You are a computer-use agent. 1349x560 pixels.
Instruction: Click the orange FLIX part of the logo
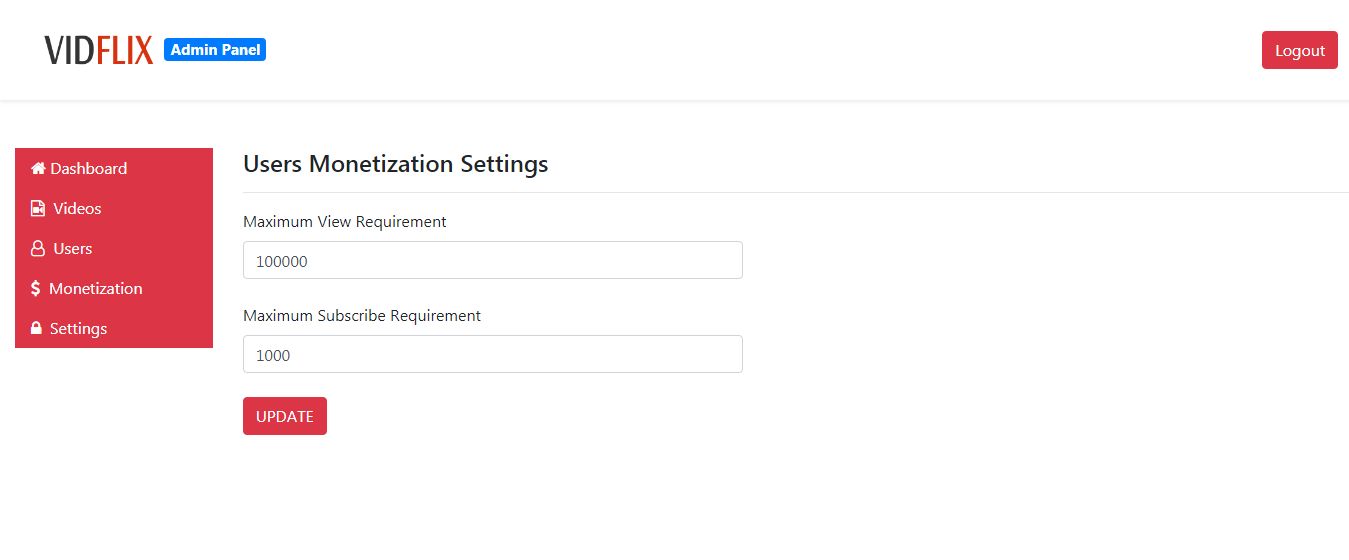click(125, 50)
